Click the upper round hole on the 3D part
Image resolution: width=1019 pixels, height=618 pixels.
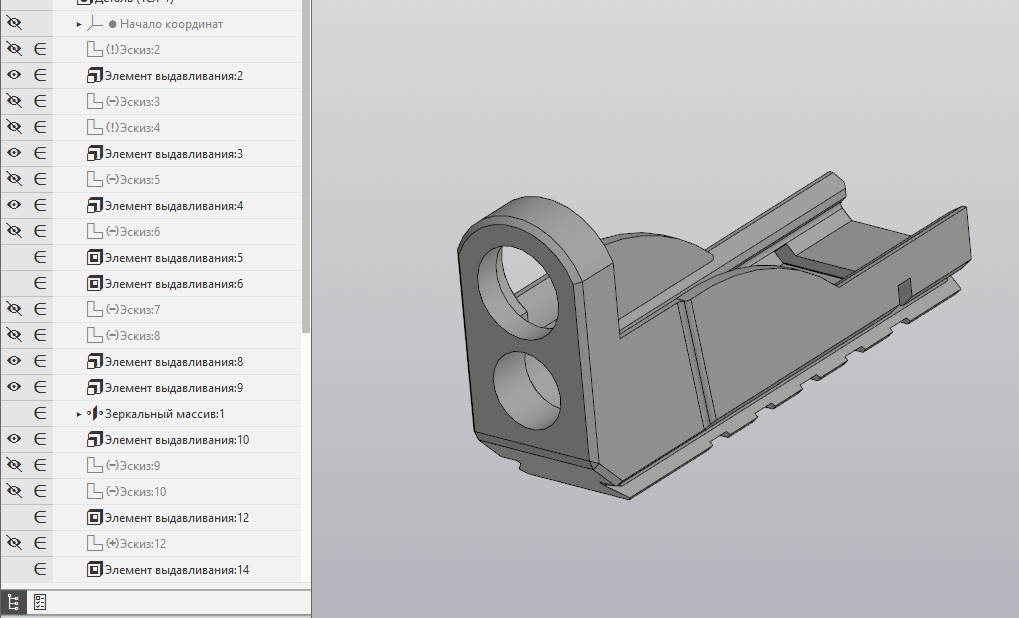[x=518, y=292]
